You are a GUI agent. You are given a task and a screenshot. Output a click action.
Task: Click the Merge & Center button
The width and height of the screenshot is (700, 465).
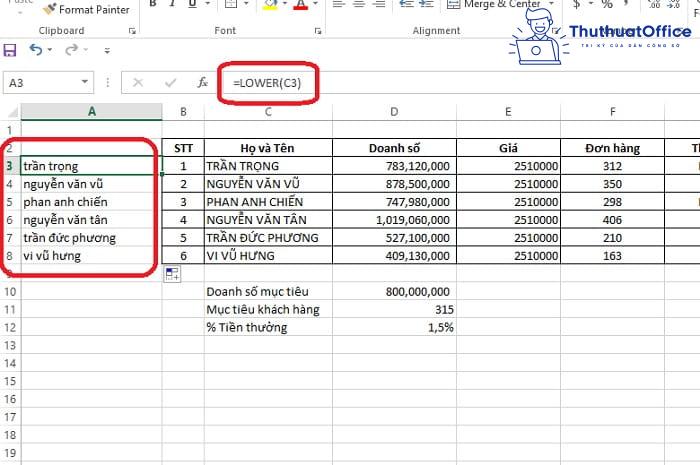pos(500,5)
